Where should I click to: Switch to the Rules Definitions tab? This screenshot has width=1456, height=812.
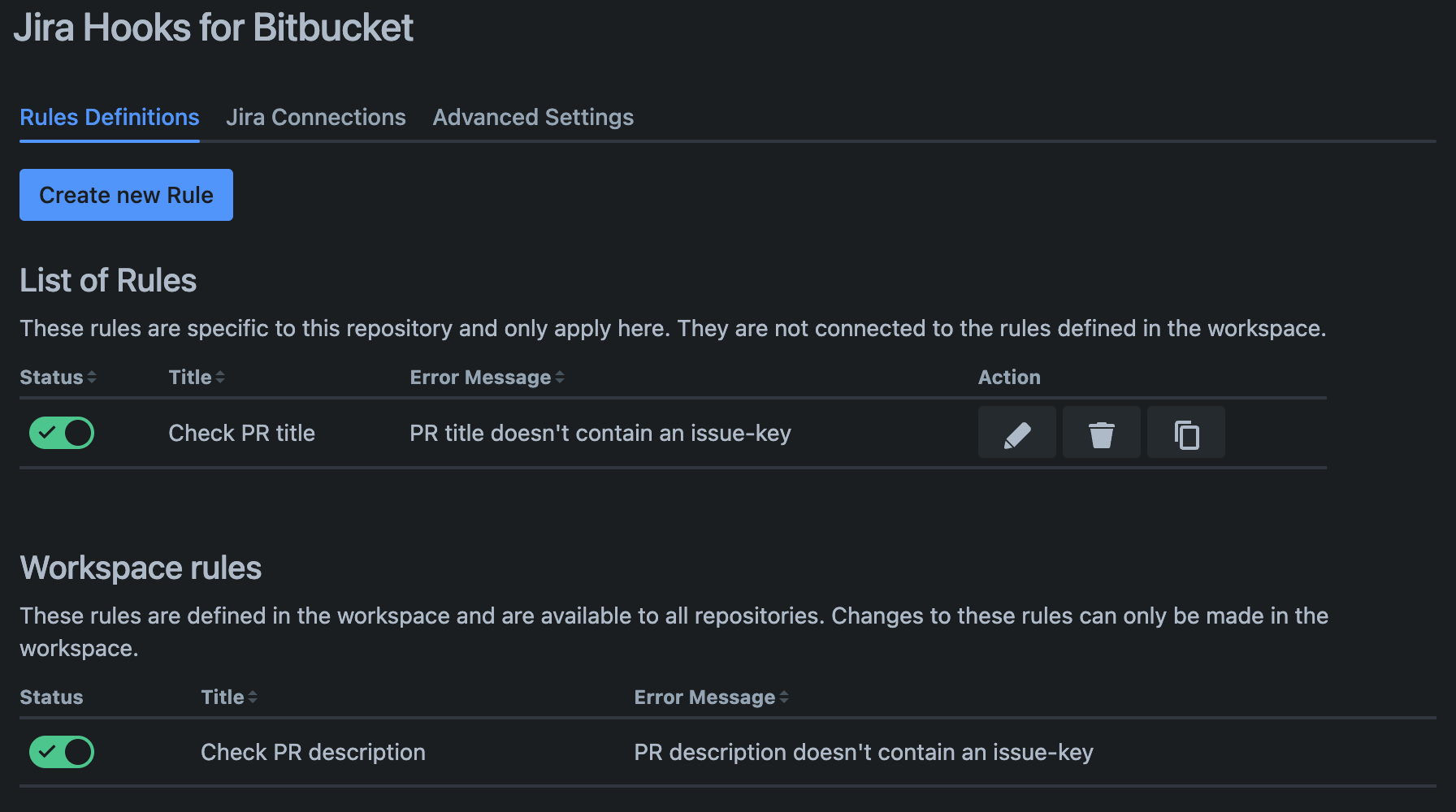110,118
